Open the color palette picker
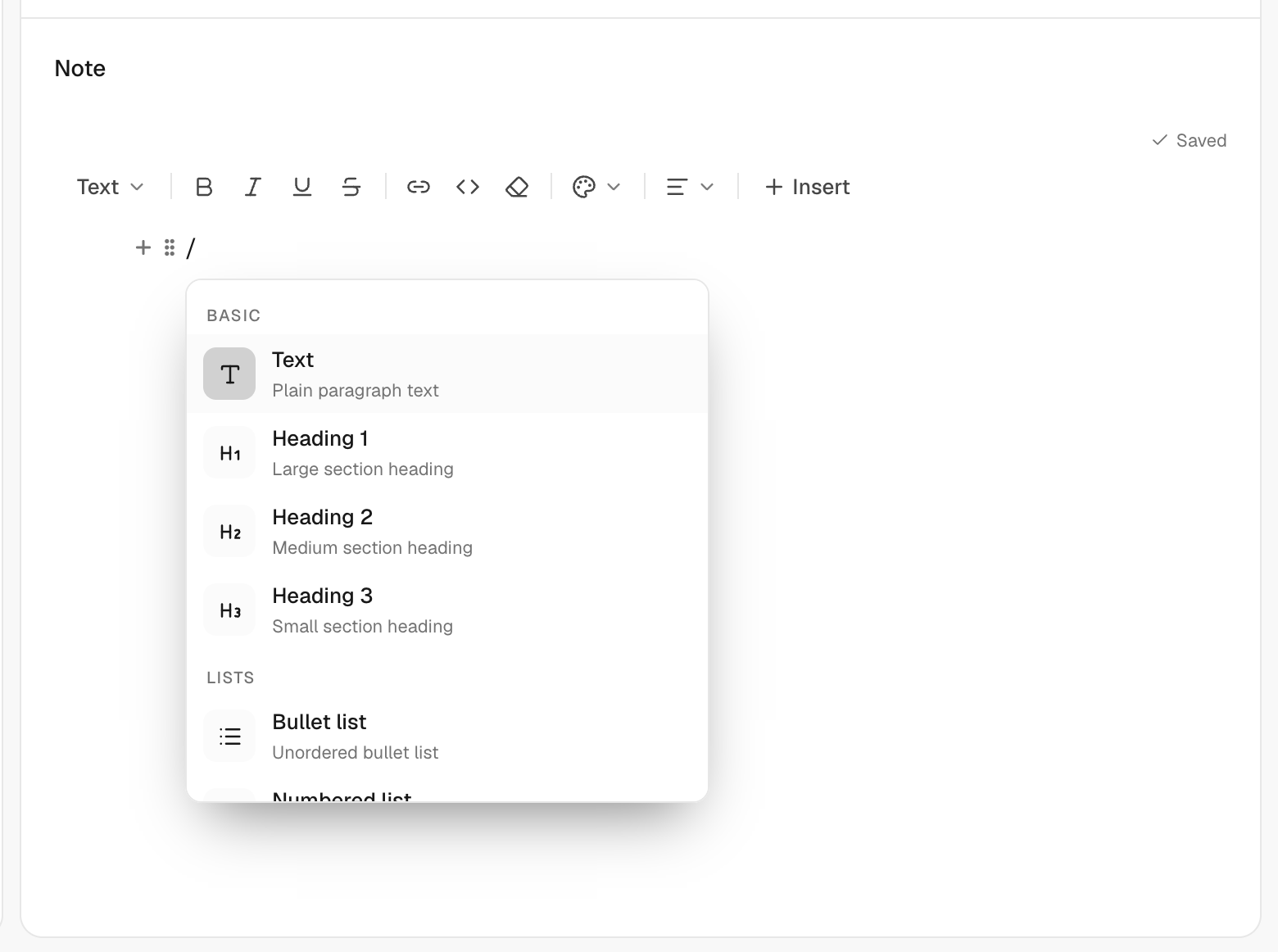This screenshot has height=952, width=1278. pyautogui.click(x=596, y=188)
